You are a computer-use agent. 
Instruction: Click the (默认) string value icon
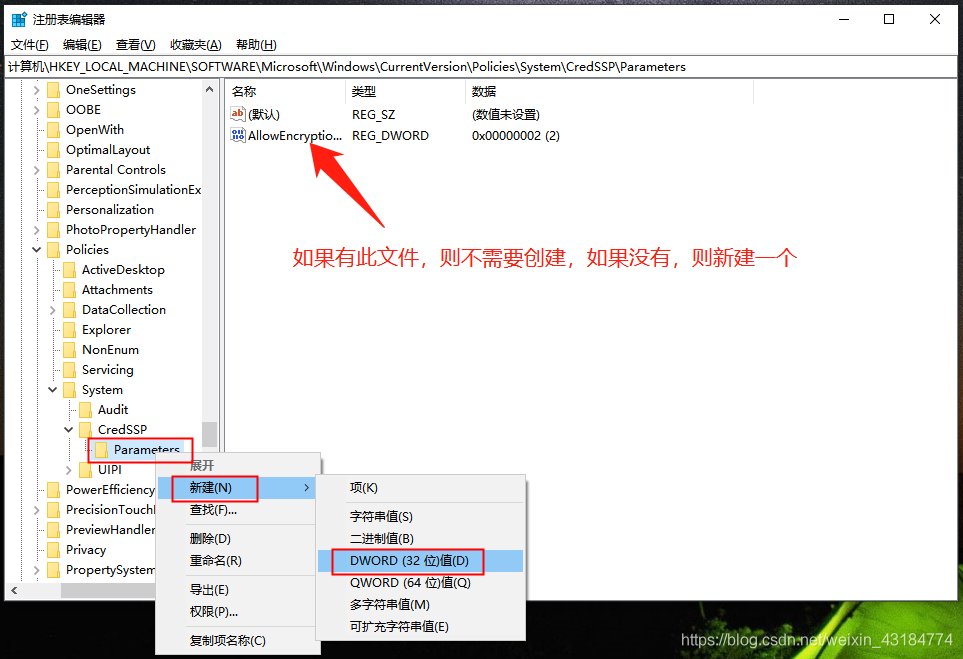tap(238, 114)
